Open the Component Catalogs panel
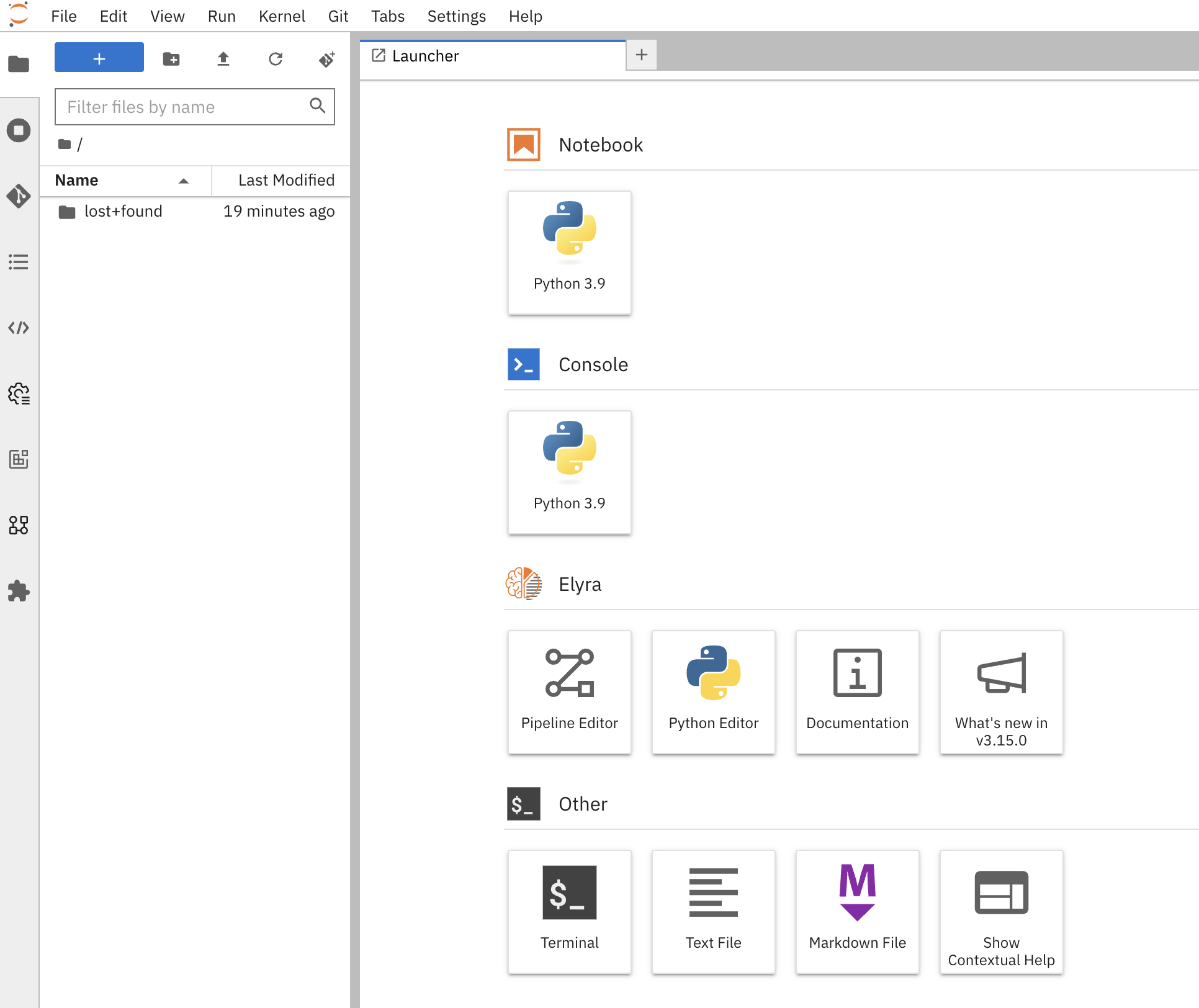The height and width of the screenshot is (1008, 1199). point(19,525)
